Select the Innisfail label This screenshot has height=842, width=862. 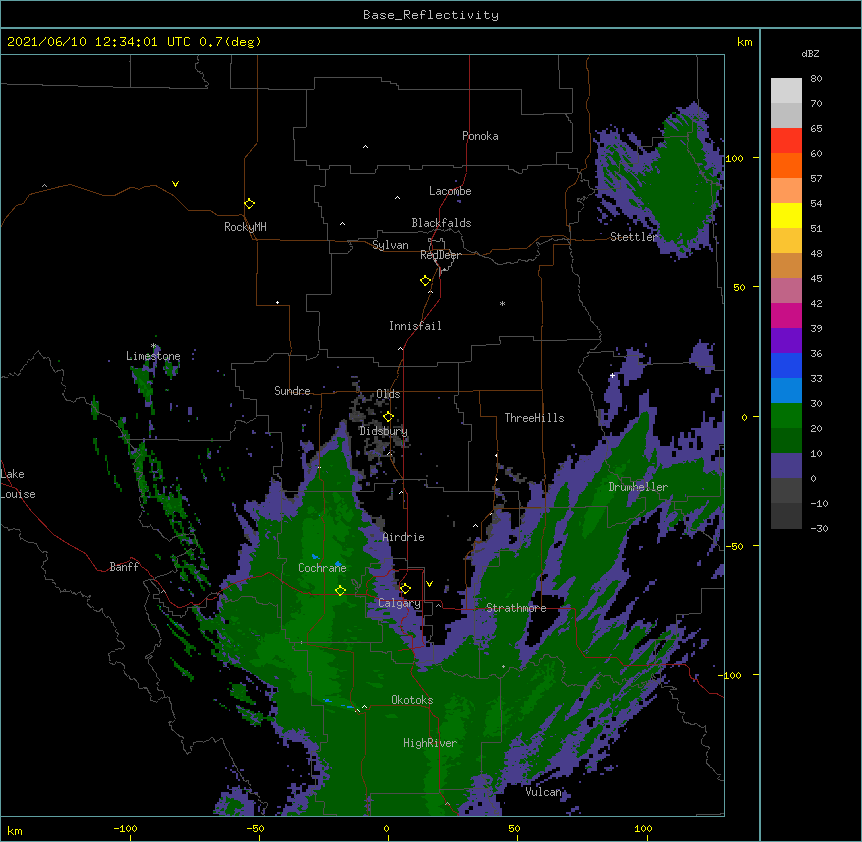415,326
